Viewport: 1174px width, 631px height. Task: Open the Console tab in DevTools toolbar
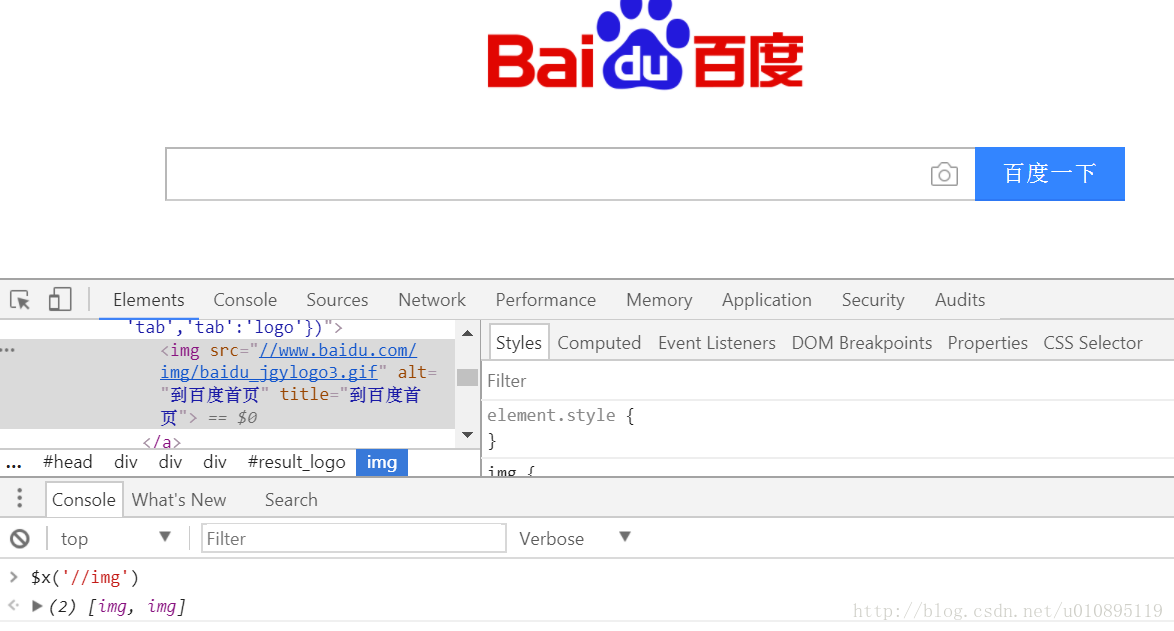point(245,300)
